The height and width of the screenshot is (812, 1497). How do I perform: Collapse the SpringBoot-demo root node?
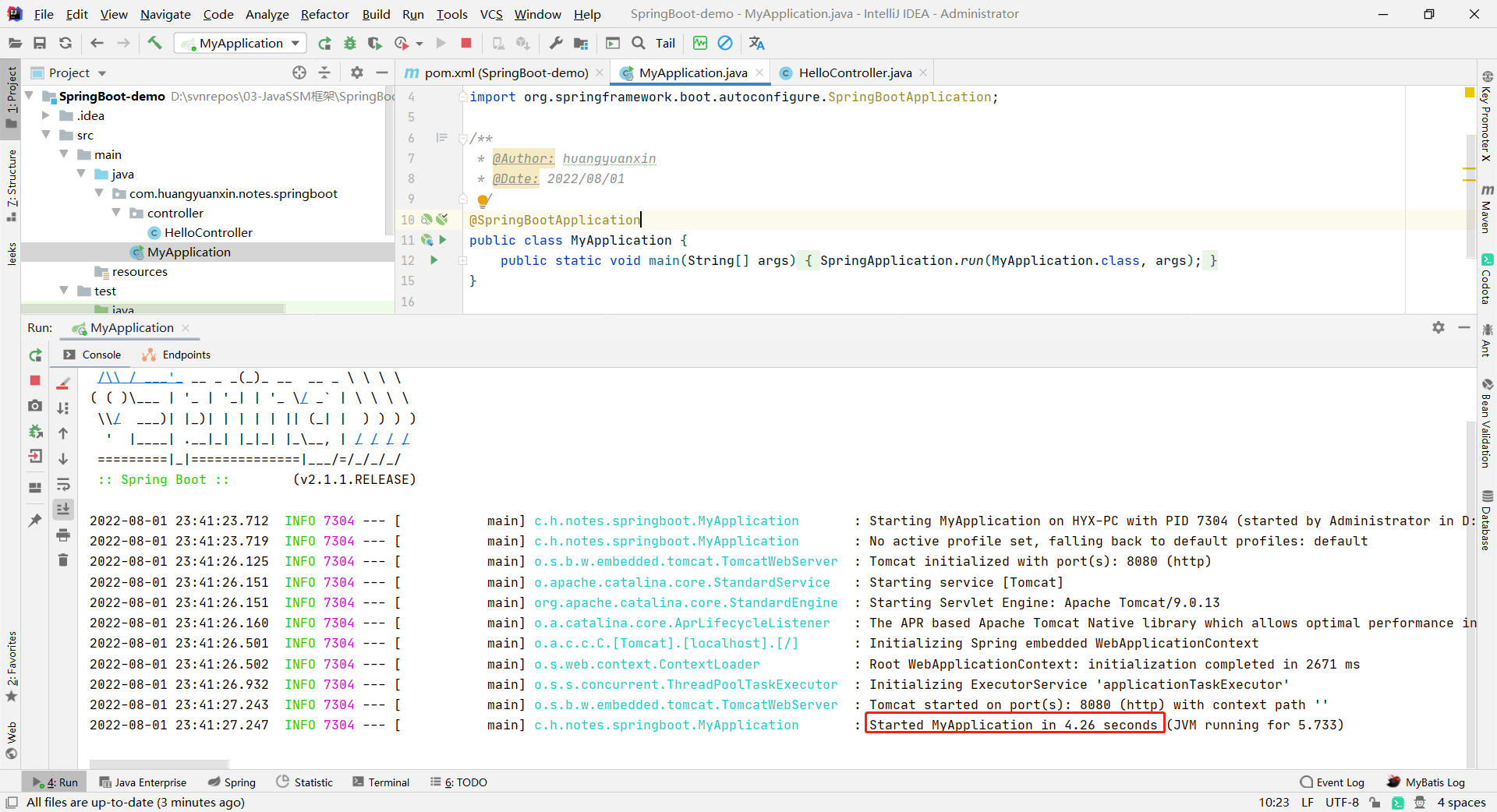[x=30, y=96]
